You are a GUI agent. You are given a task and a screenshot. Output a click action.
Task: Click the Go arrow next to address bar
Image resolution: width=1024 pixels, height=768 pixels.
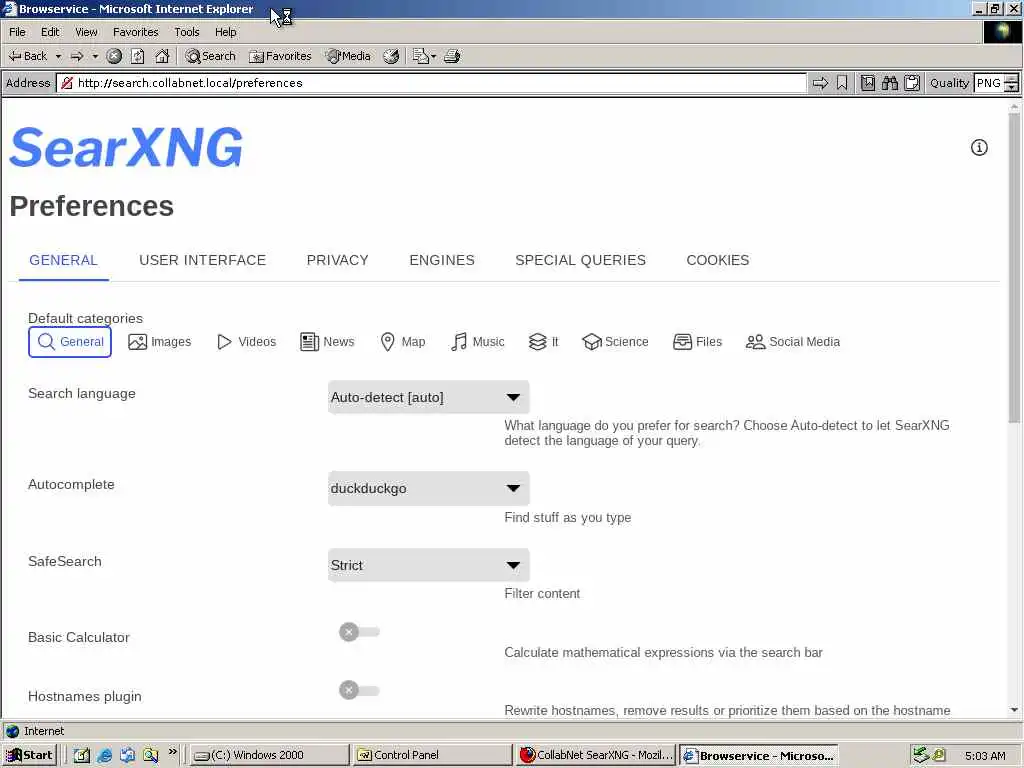click(x=820, y=83)
